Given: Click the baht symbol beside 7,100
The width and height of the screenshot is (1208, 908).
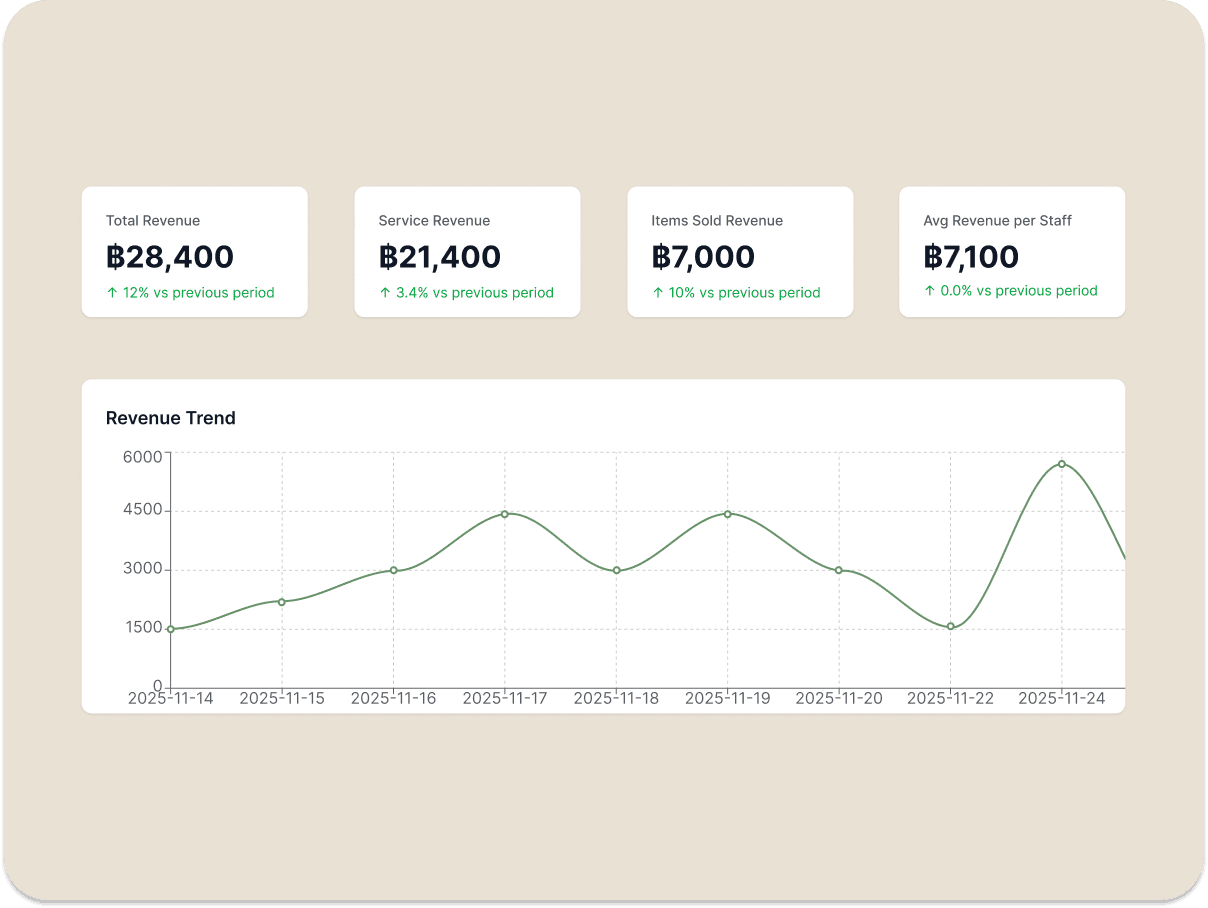Looking at the screenshot, I should pos(933,256).
